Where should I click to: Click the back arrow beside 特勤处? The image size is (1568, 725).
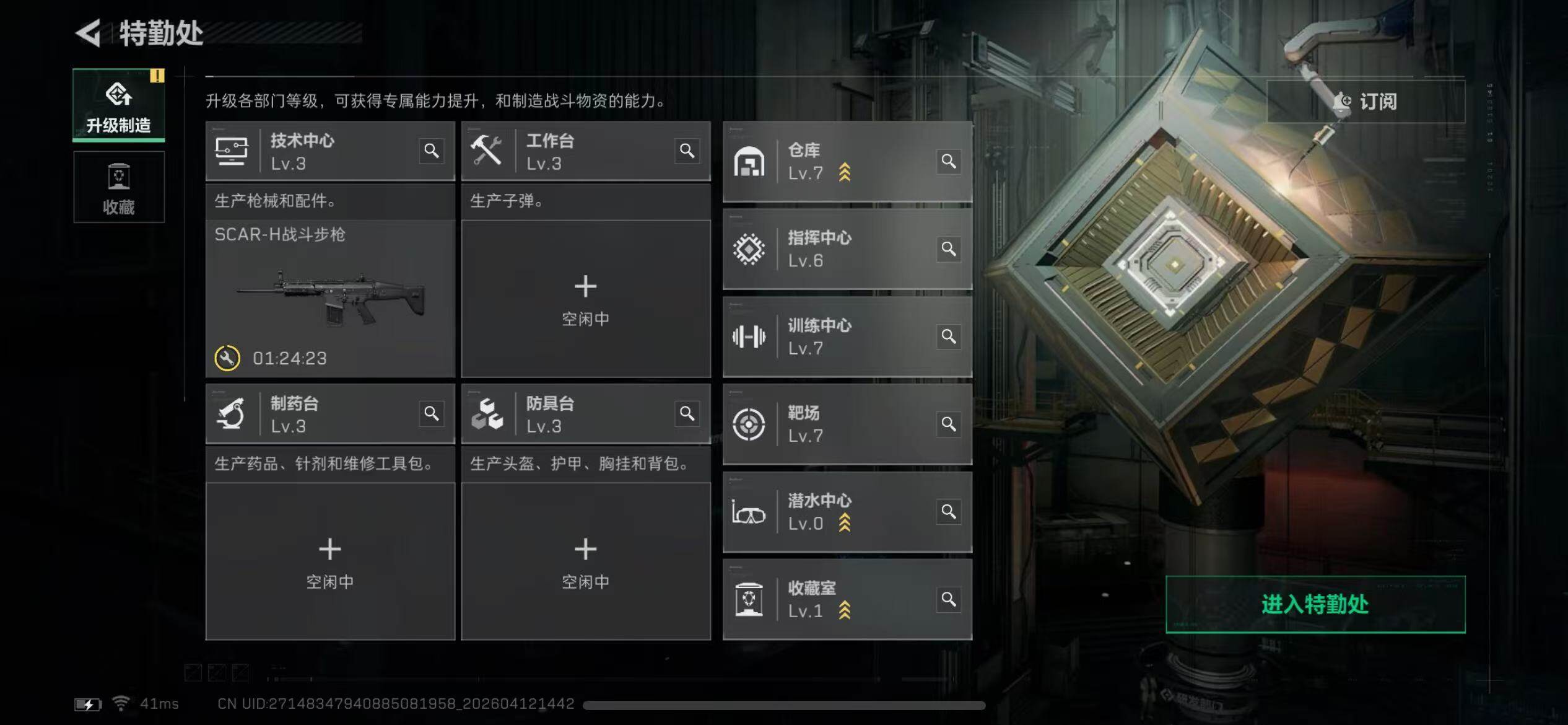[88, 33]
